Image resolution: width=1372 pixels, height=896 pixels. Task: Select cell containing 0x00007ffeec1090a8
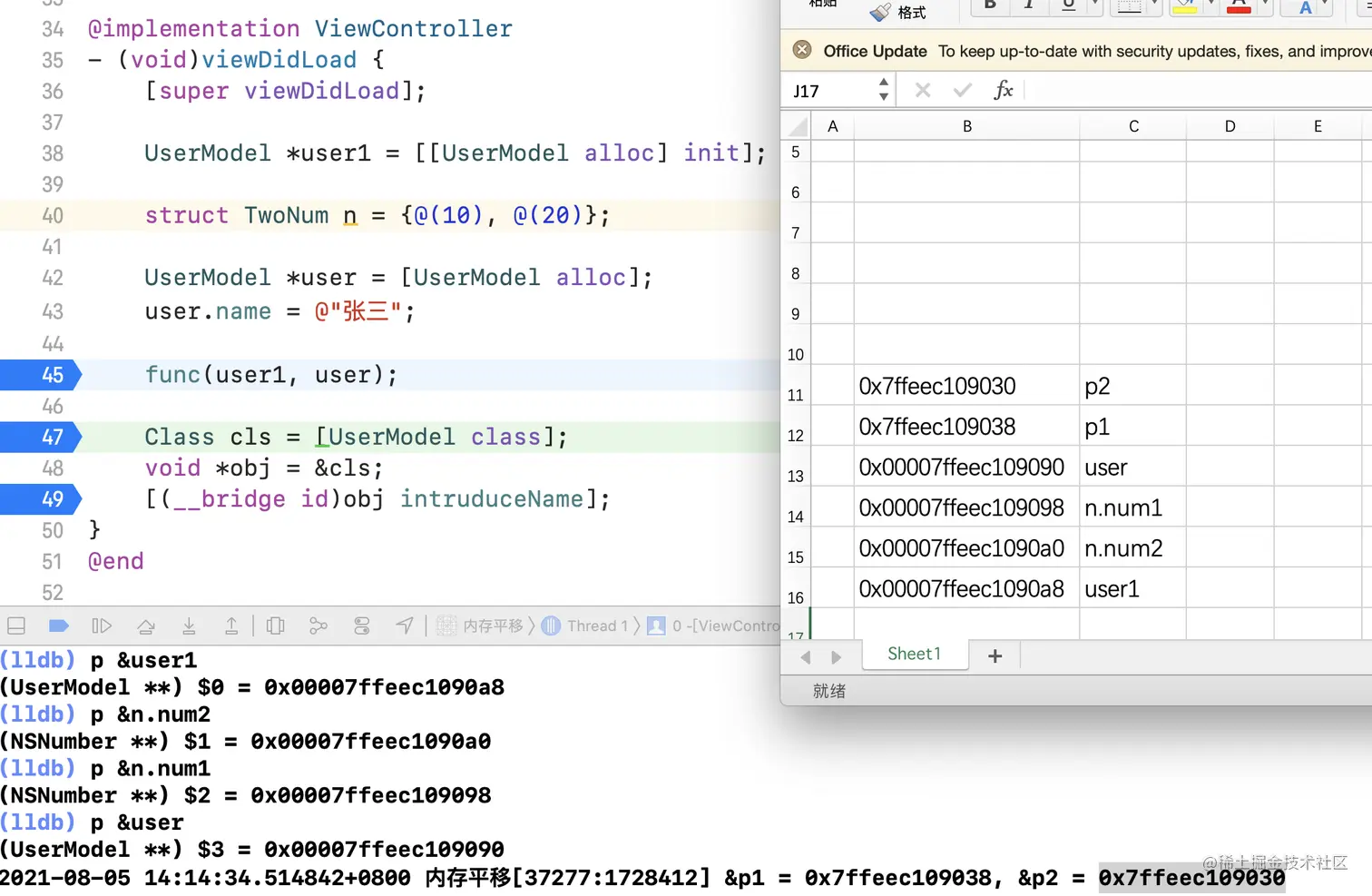(967, 588)
